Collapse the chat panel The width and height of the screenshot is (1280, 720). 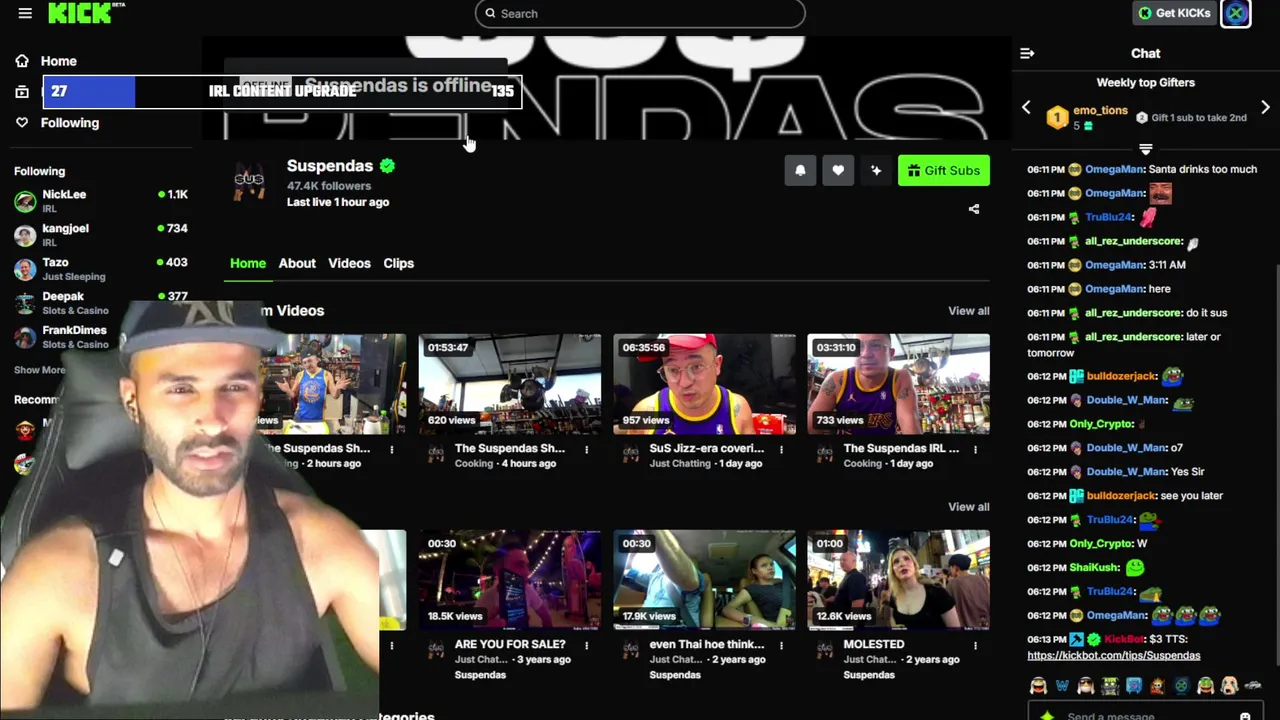(1026, 53)
